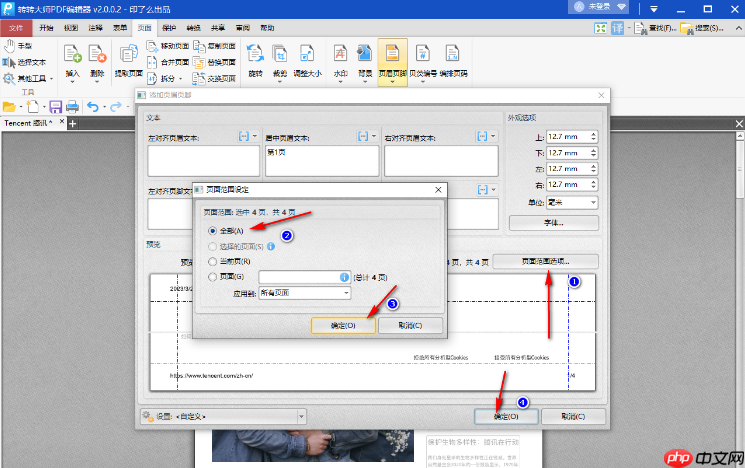Expand the 设置 自定义 dropdown at bottom

(x=222, y=415)
